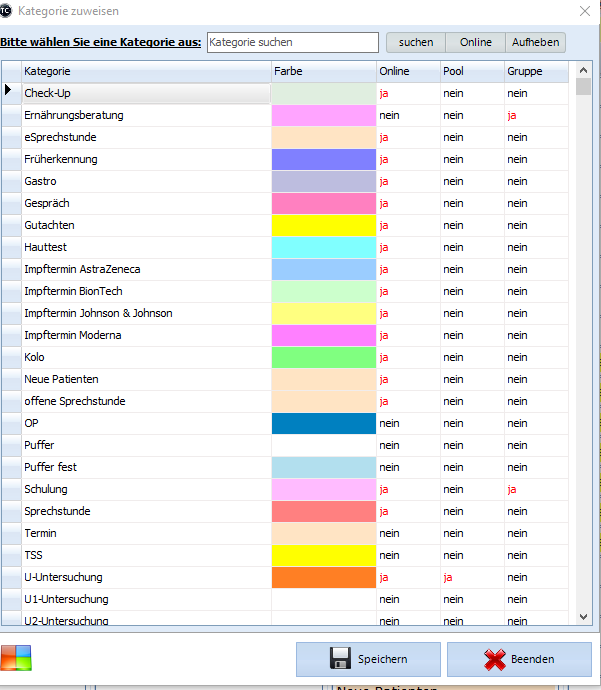
Task: Click scrollbar down arrow in category list
Action: (583, 618)
